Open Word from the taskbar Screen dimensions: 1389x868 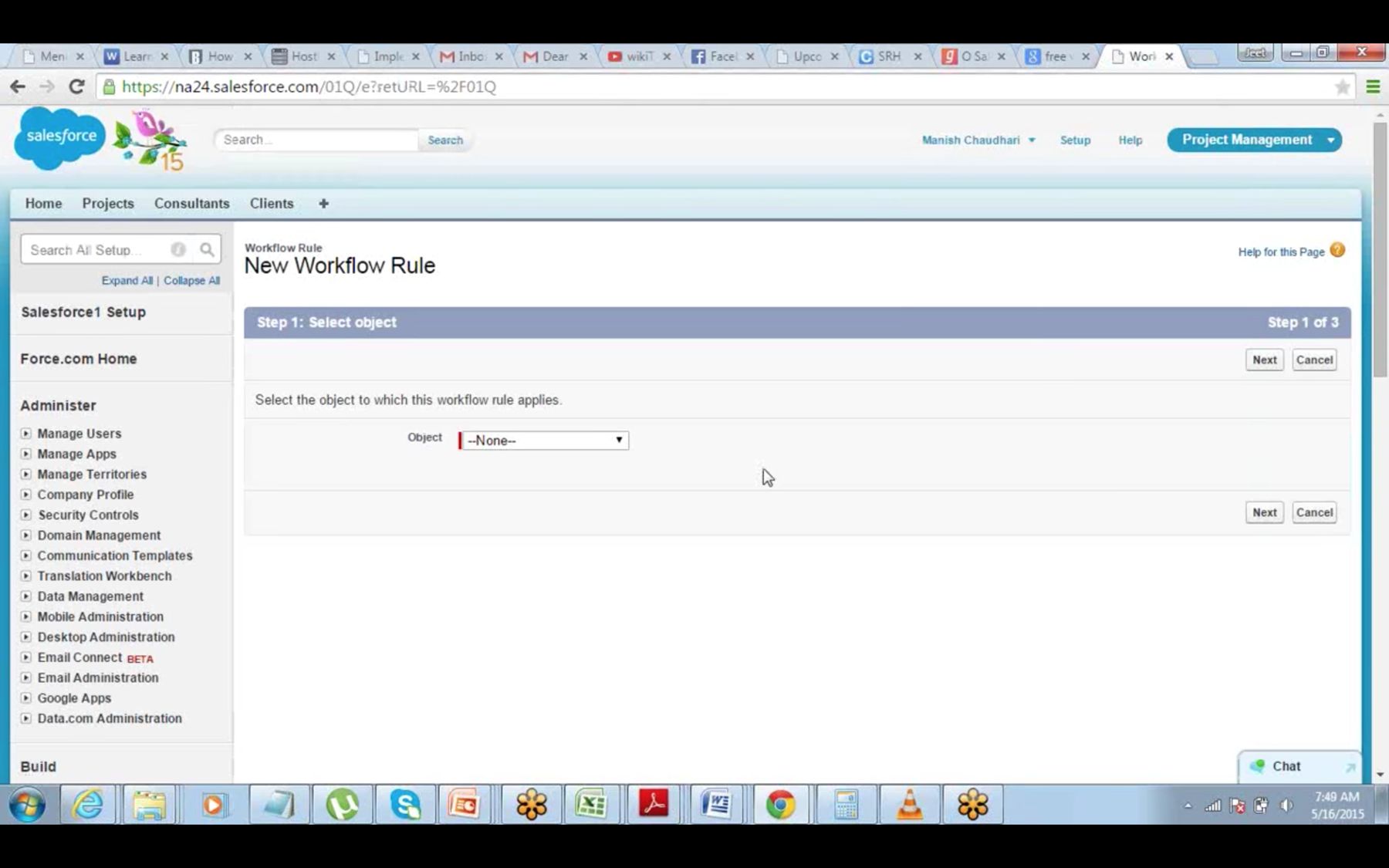pos(717,805)
